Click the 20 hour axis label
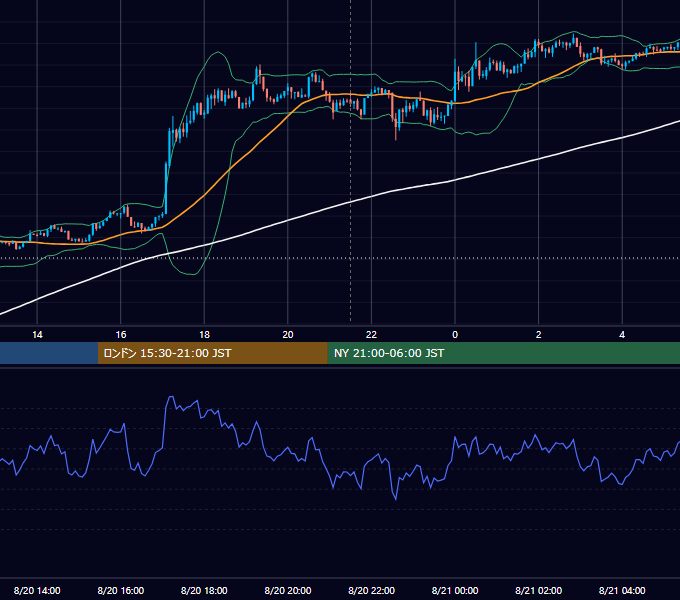This screenshot has width=680, height=600. coord(288,335)
